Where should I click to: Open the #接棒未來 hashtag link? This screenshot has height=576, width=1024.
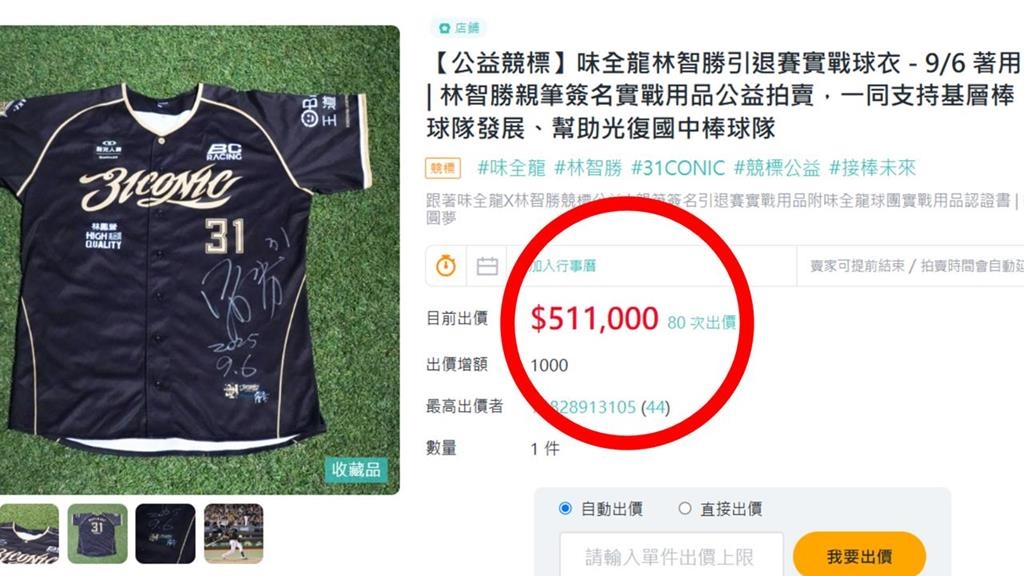872,168
